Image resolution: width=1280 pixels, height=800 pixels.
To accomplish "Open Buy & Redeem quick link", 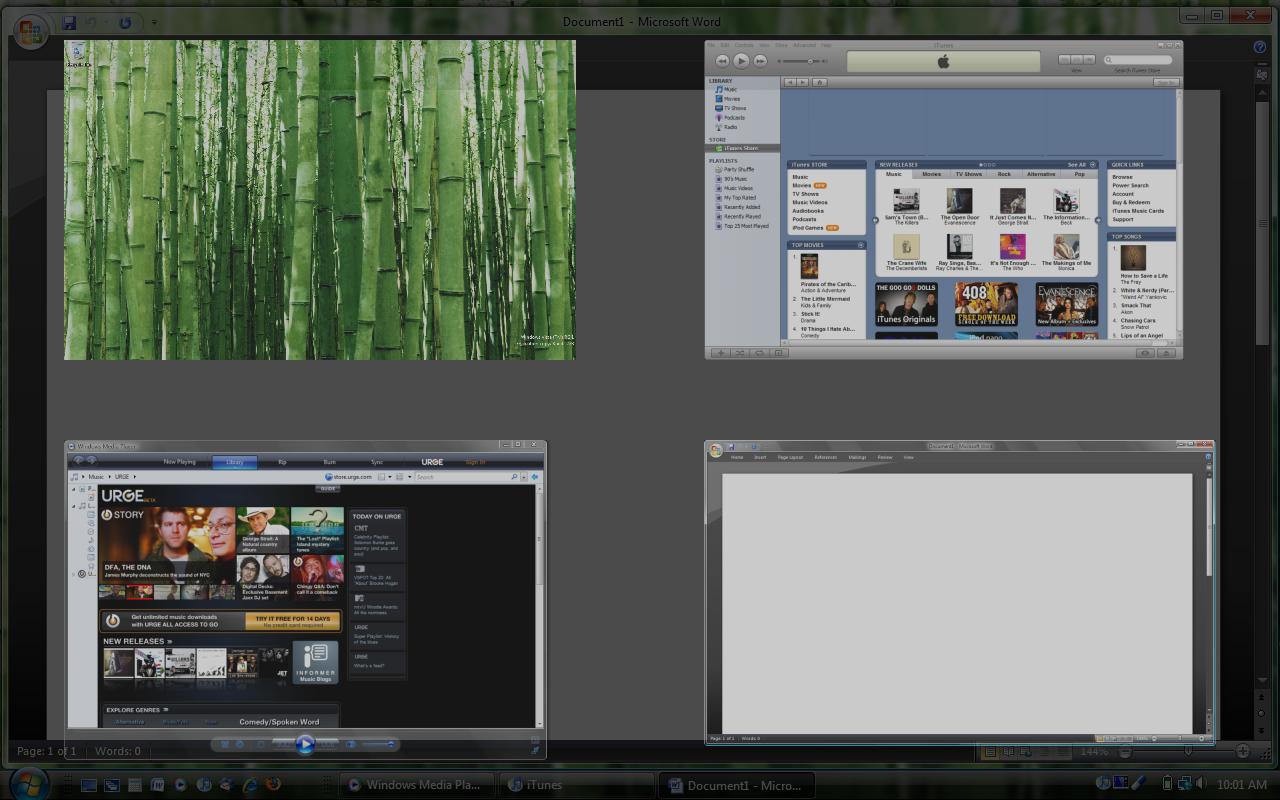I will coord(1131,202).
